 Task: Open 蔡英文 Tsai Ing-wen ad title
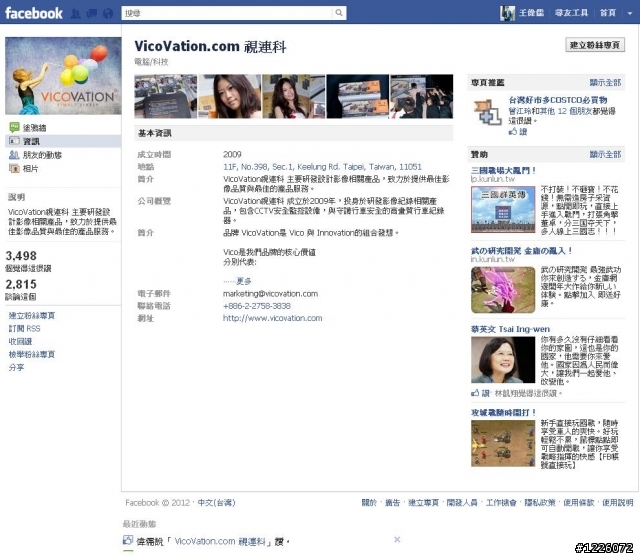[510, 329]
